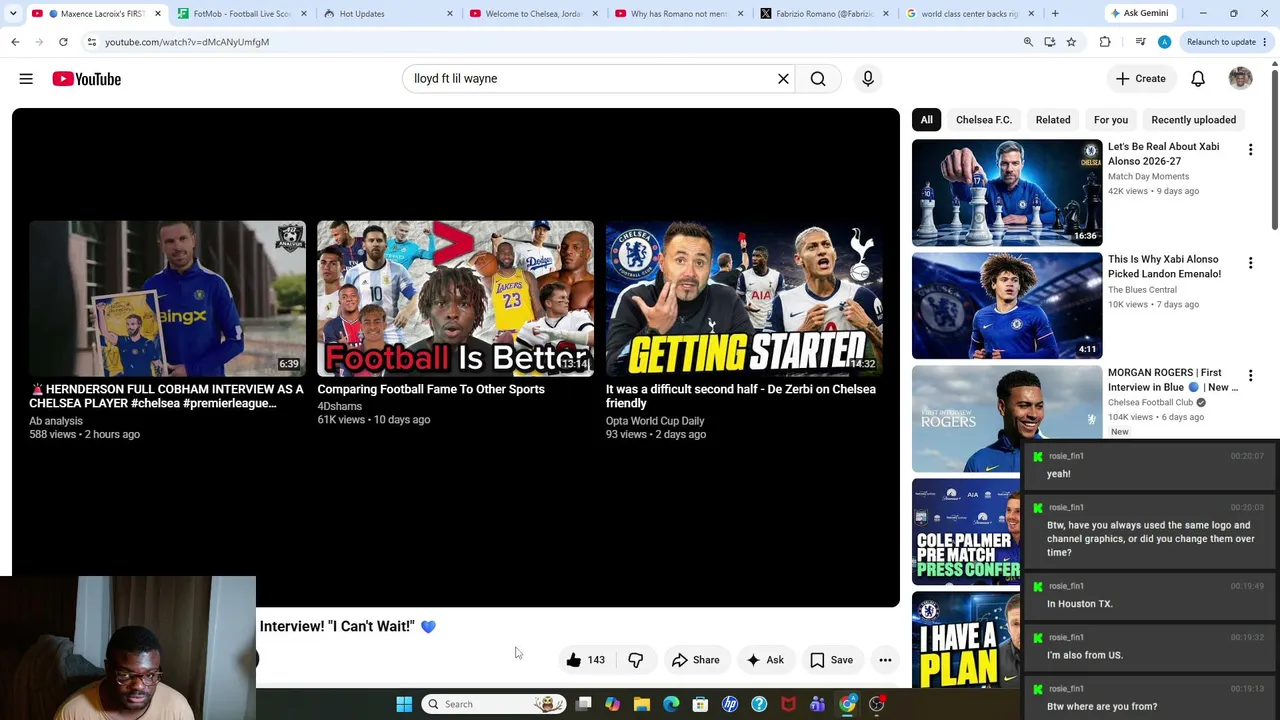Select the Related filter chip
The width and height of the screenshot is (1280, 720).
[x=1053, y=120]
